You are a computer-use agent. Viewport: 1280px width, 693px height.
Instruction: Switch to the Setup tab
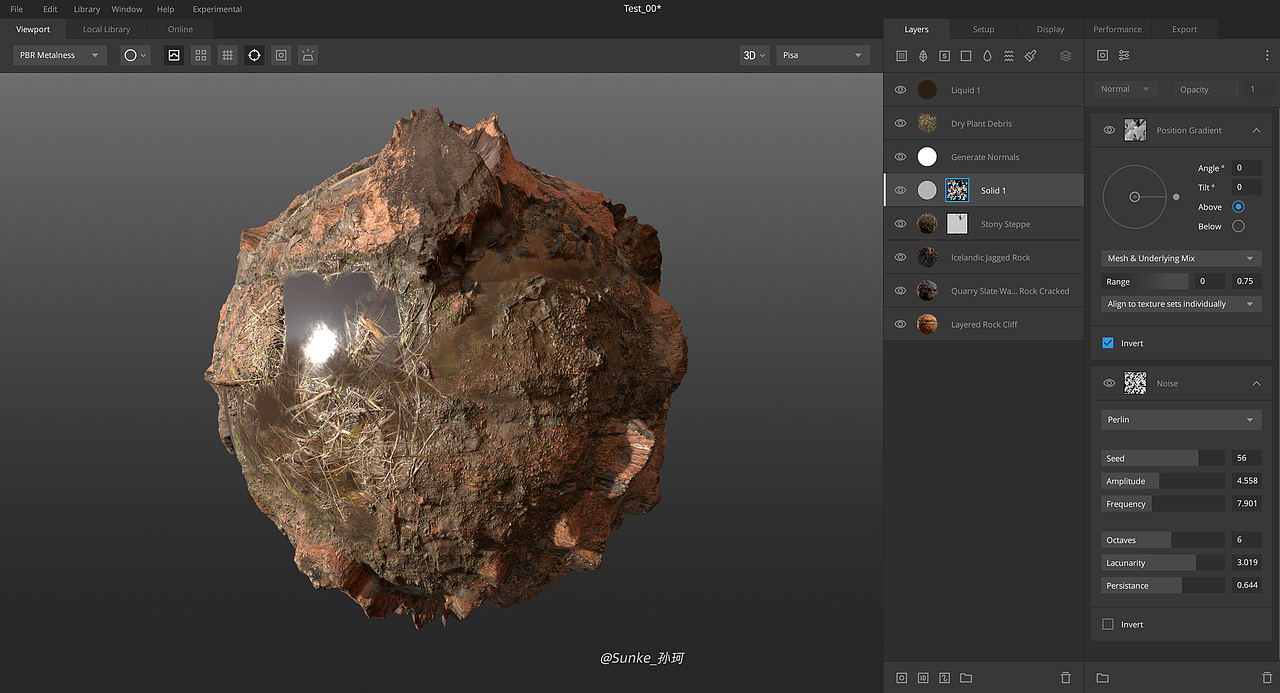(983, 29)
